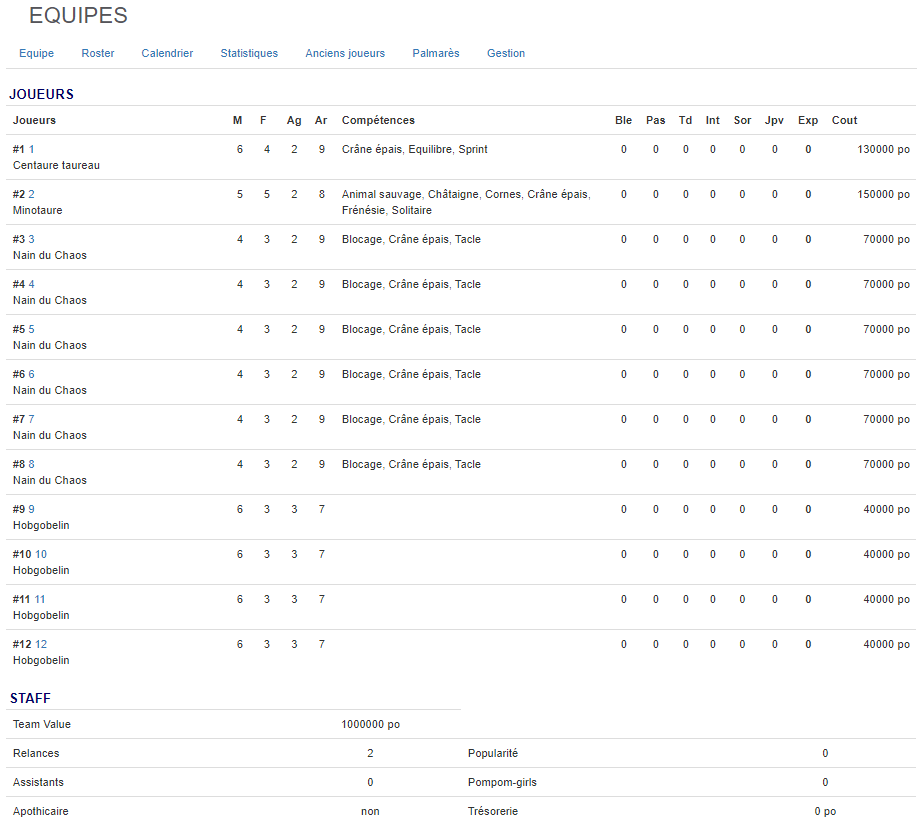
Task: Open Nain du Chaos player #8 link
Action: tap(31, 464)
